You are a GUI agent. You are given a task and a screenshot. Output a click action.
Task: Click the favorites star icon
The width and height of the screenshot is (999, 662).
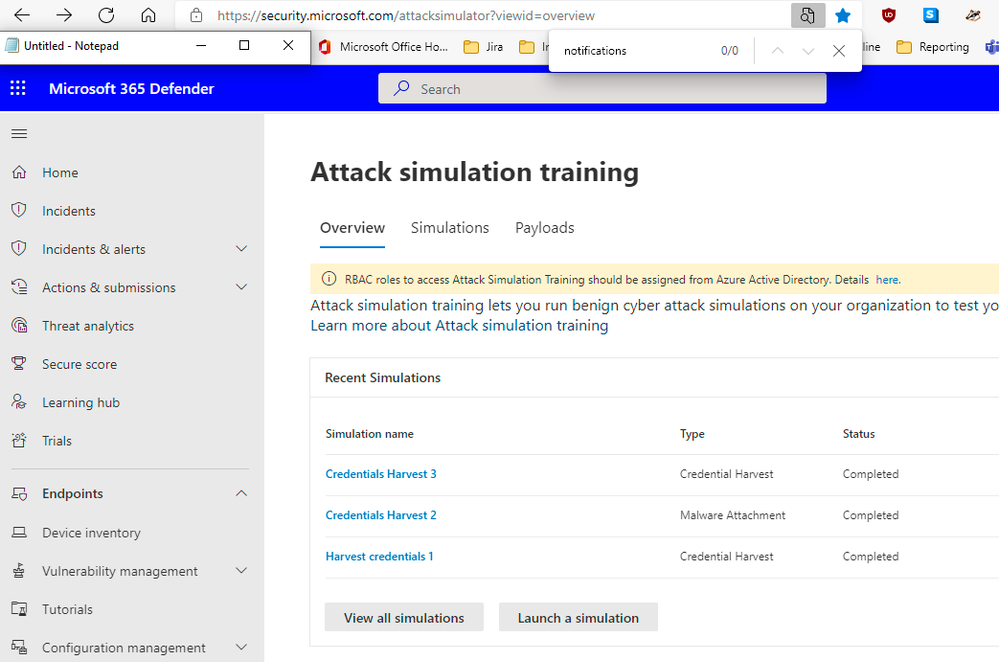(x=843, y=15)
